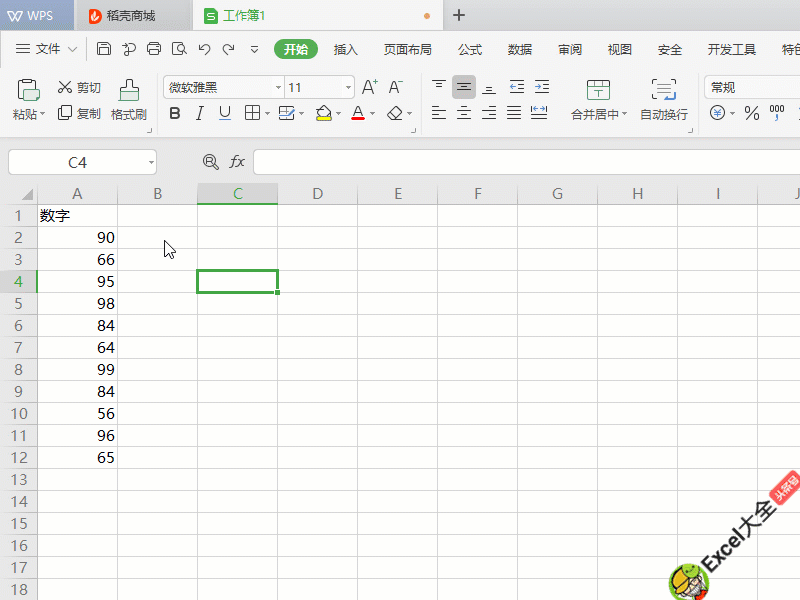This screenshot has width=800, height=600.
Task: Click the distributed alignment icon
Action: pos(539,113)
